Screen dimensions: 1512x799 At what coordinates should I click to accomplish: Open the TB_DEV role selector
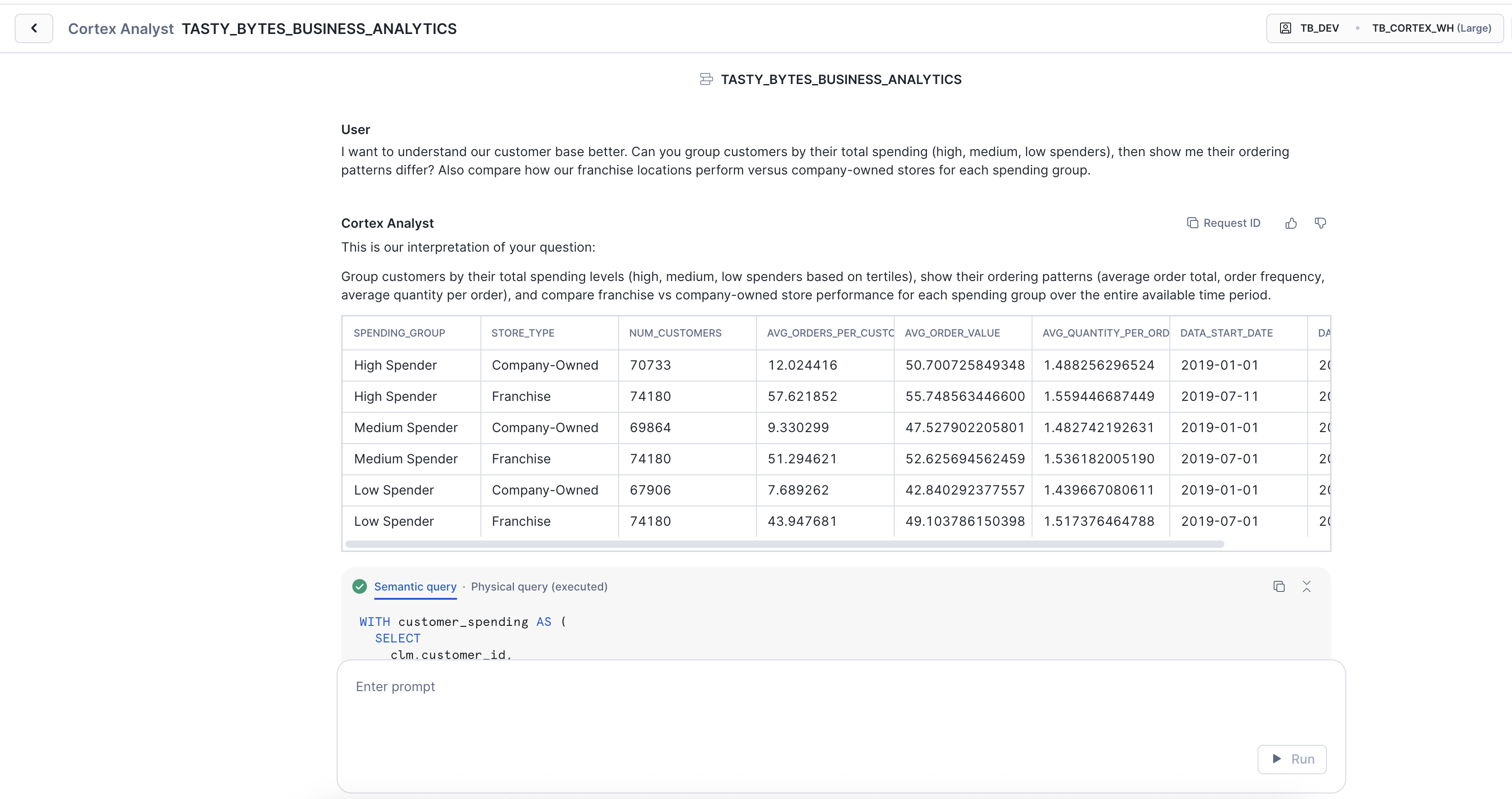click(x=1319, y=28)
